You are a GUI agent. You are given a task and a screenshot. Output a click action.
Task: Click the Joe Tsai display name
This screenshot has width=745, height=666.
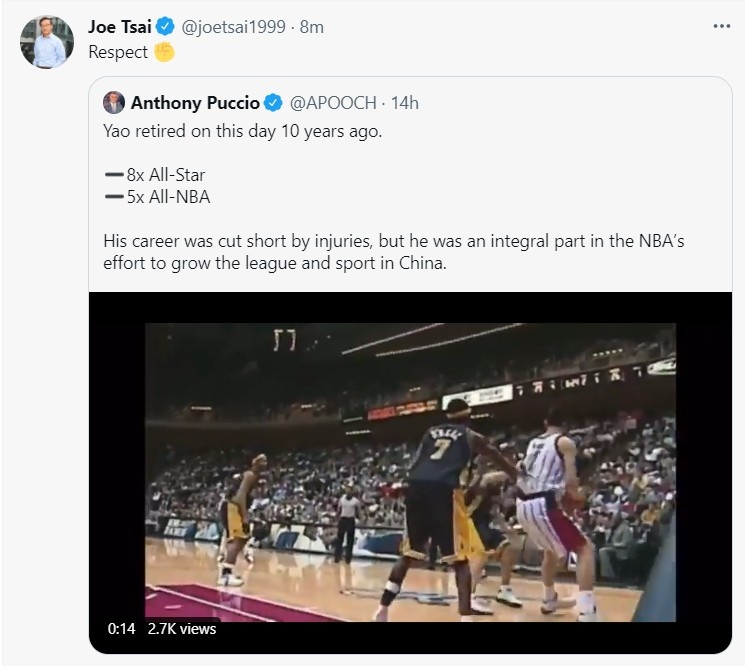click(120, 27)
